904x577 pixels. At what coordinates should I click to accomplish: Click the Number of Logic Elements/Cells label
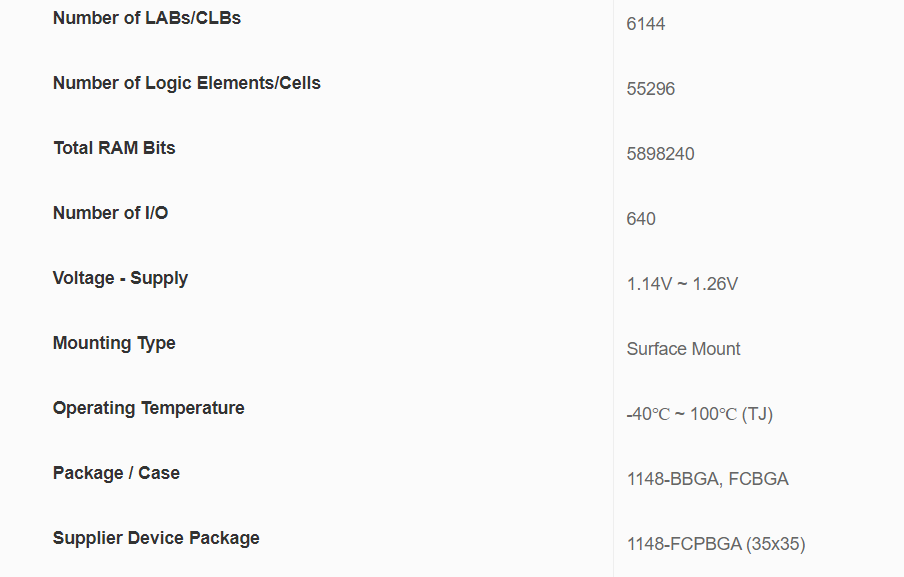(187, 83)
